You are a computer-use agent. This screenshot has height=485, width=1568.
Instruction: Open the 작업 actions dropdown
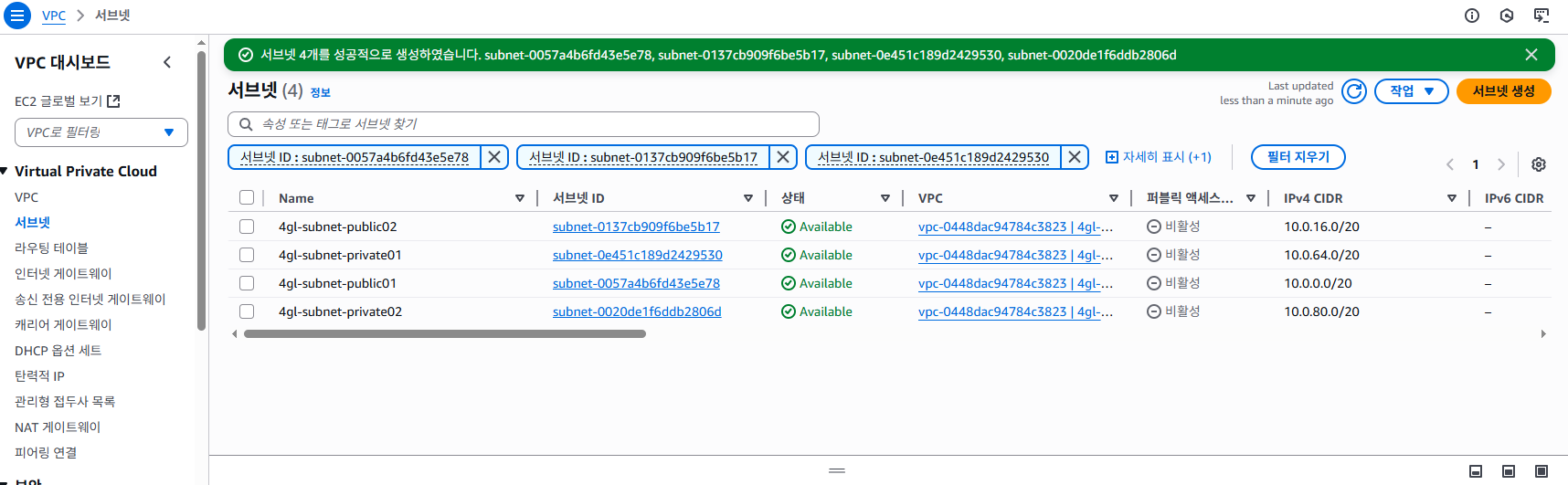pos(1411,91)
